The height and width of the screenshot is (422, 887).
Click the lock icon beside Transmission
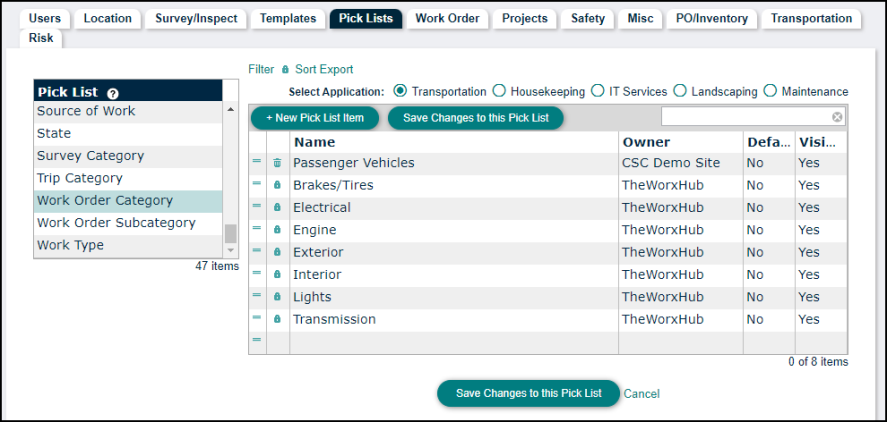coord(277,319)
